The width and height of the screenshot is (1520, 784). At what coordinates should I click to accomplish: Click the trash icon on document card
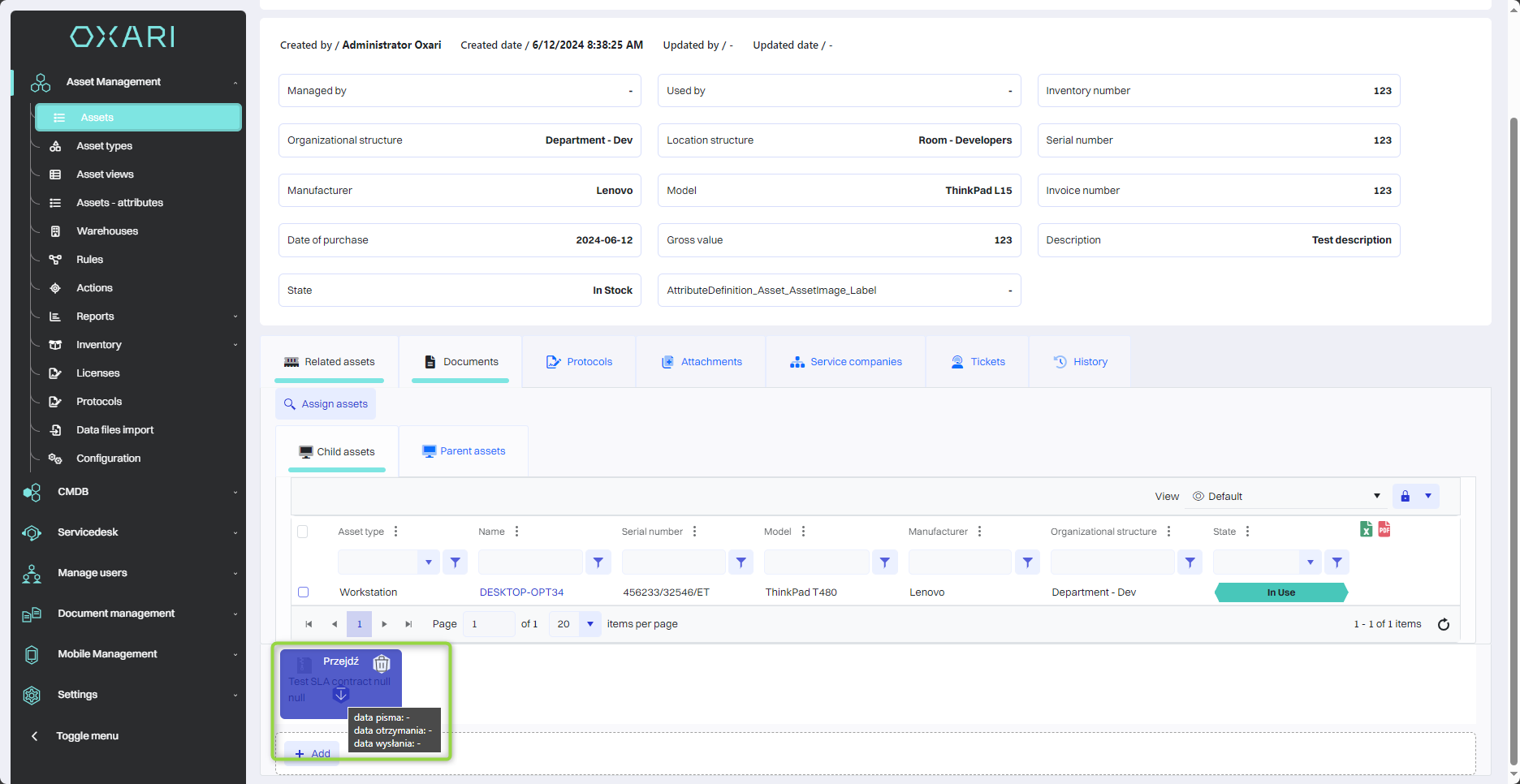[x=381, y=663]
